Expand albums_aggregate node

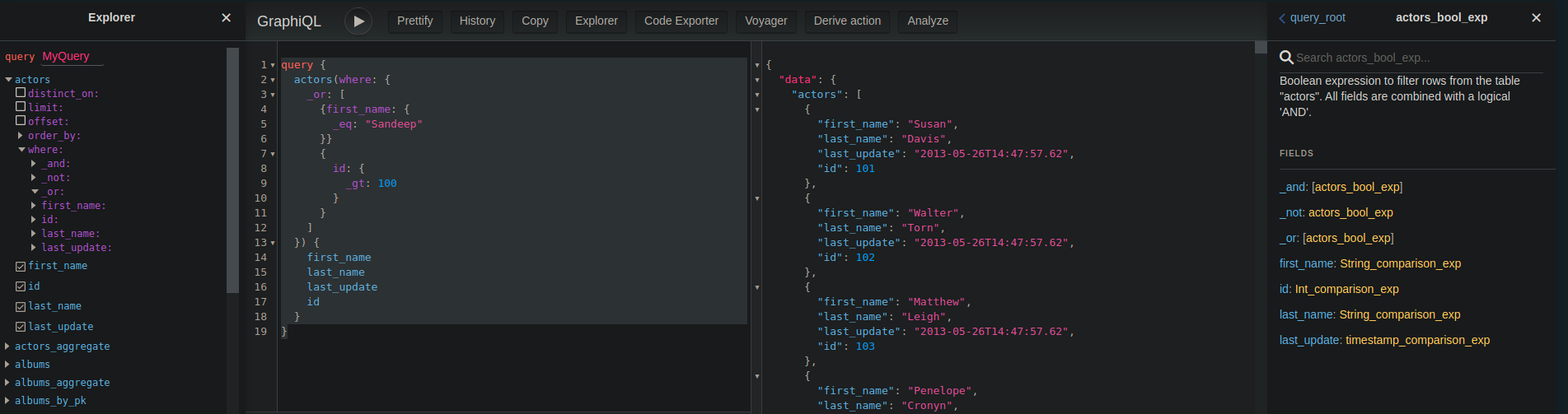pyautogui.click(x=7, y=383)
